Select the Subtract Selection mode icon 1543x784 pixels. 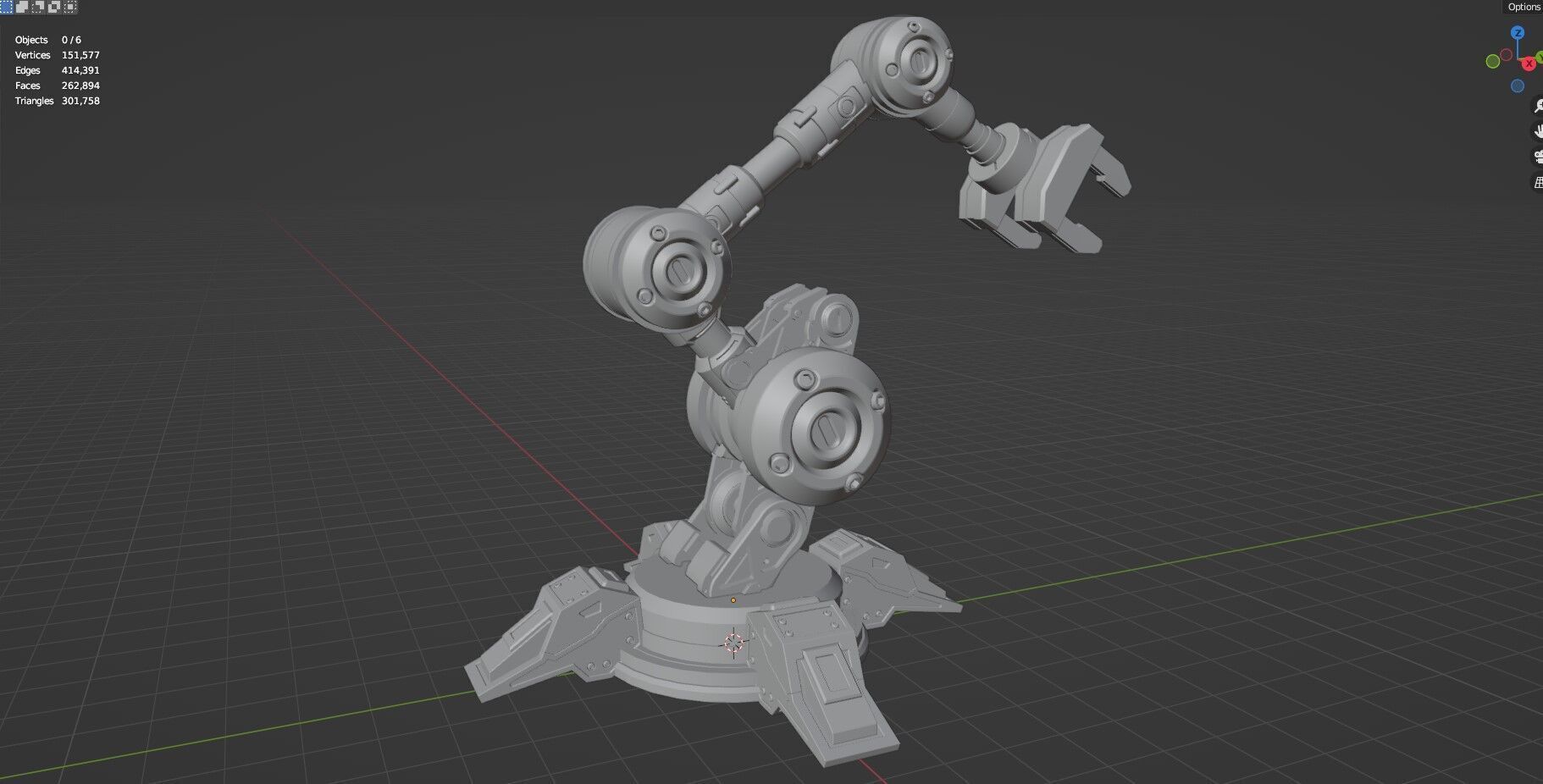38,6
